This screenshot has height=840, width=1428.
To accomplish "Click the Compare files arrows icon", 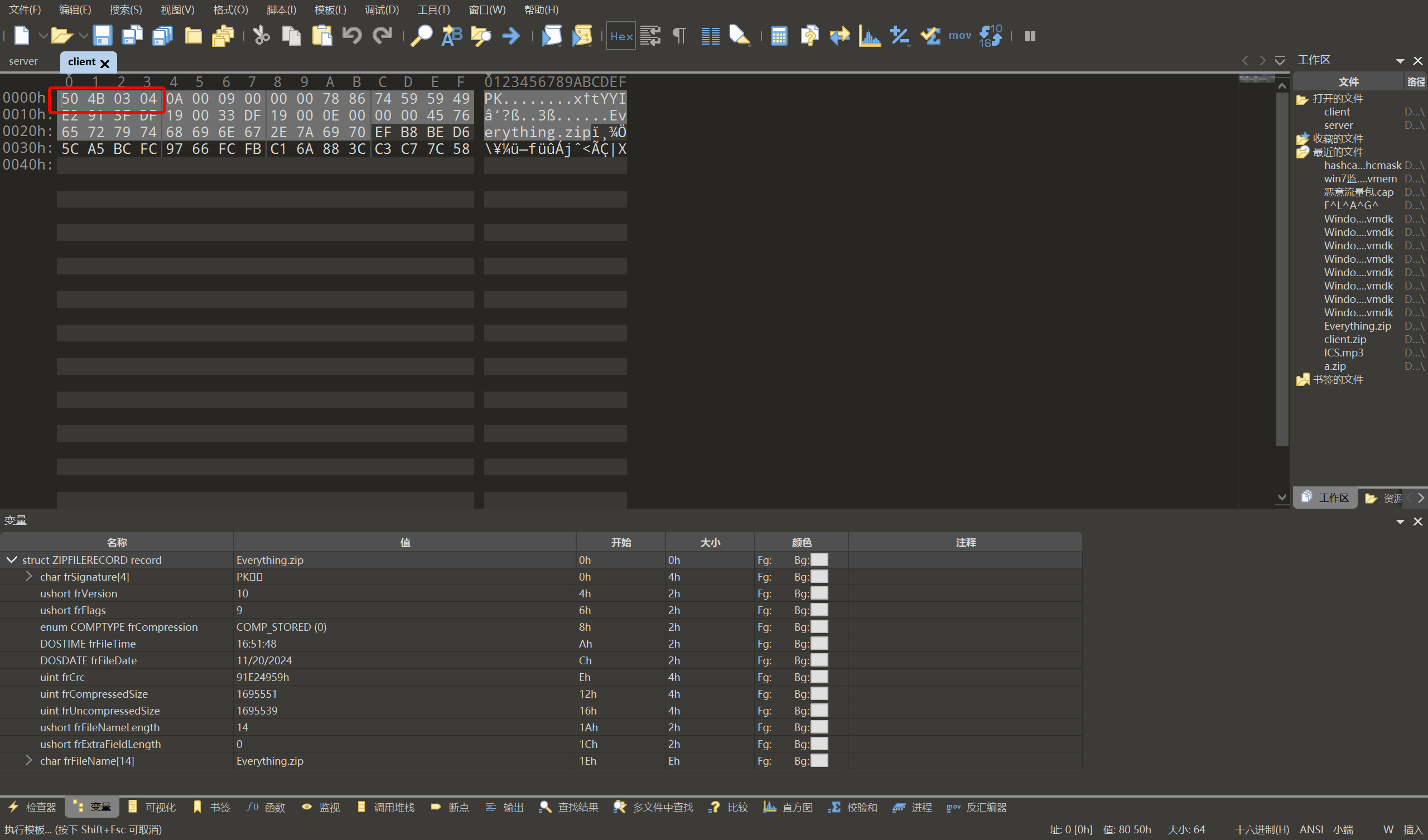I will (840, 36).
